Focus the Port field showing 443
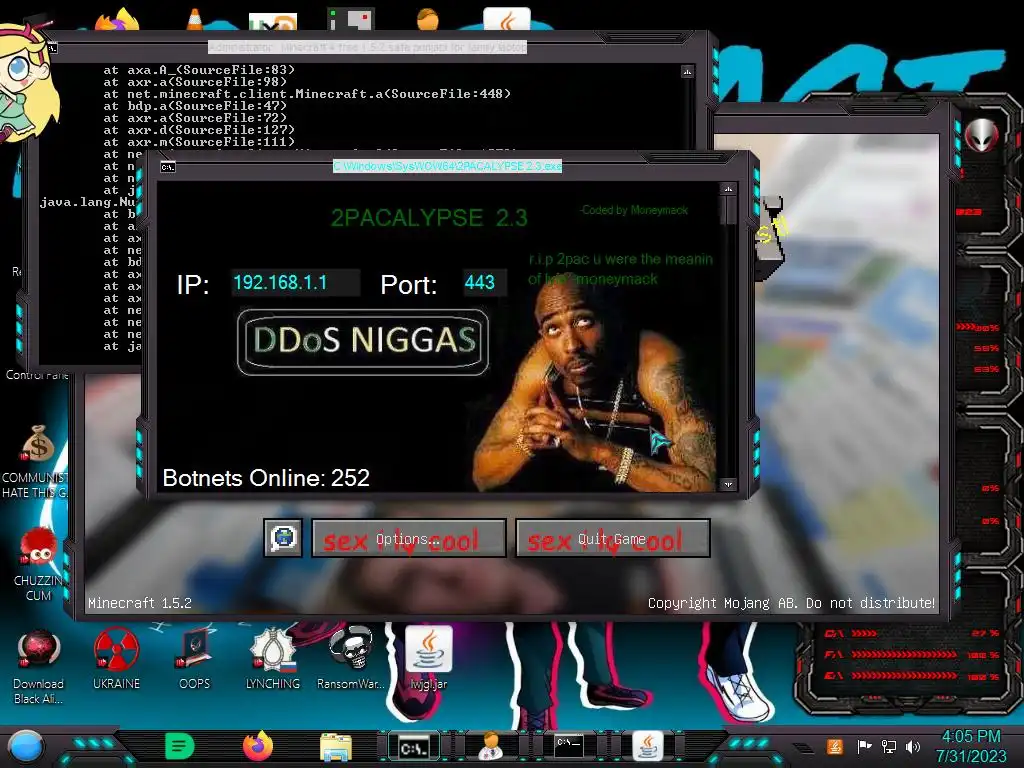Viewport: 1024px width, 768px height. click(484, 283)
